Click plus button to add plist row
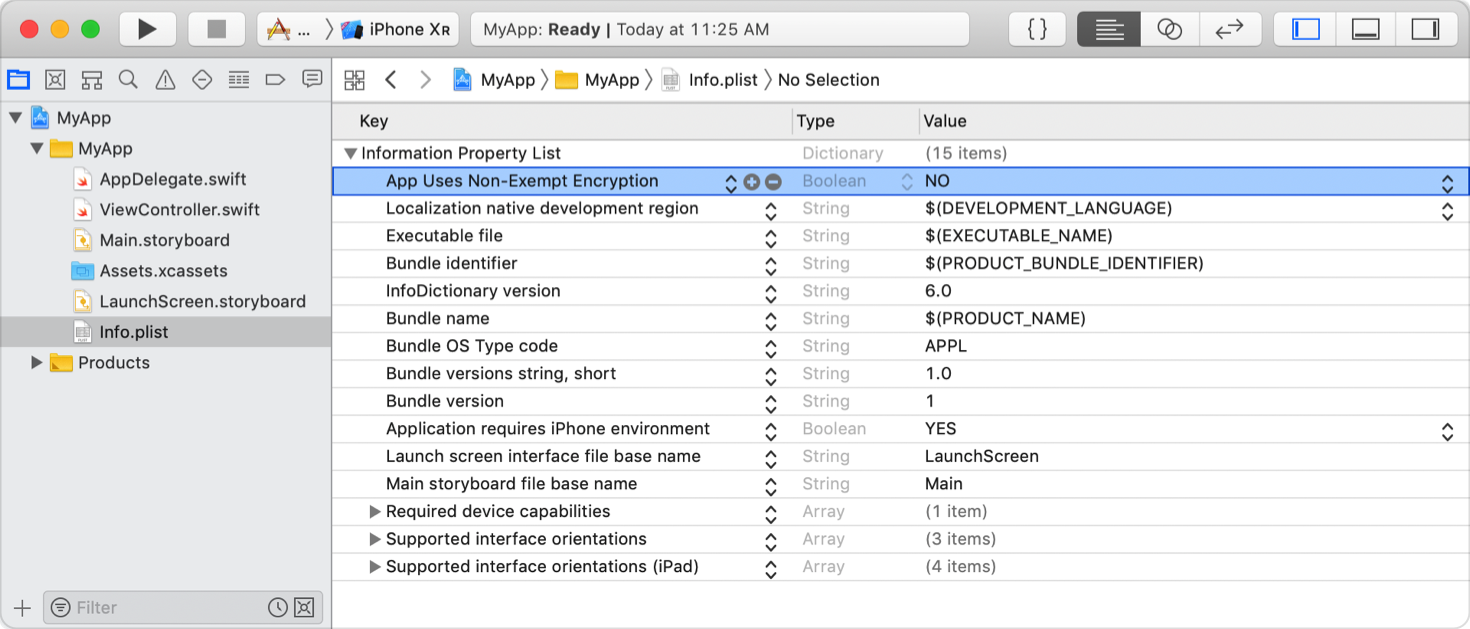Image resolution: width=1470 pixels, height=629 pixels. (x=752, y=182)
